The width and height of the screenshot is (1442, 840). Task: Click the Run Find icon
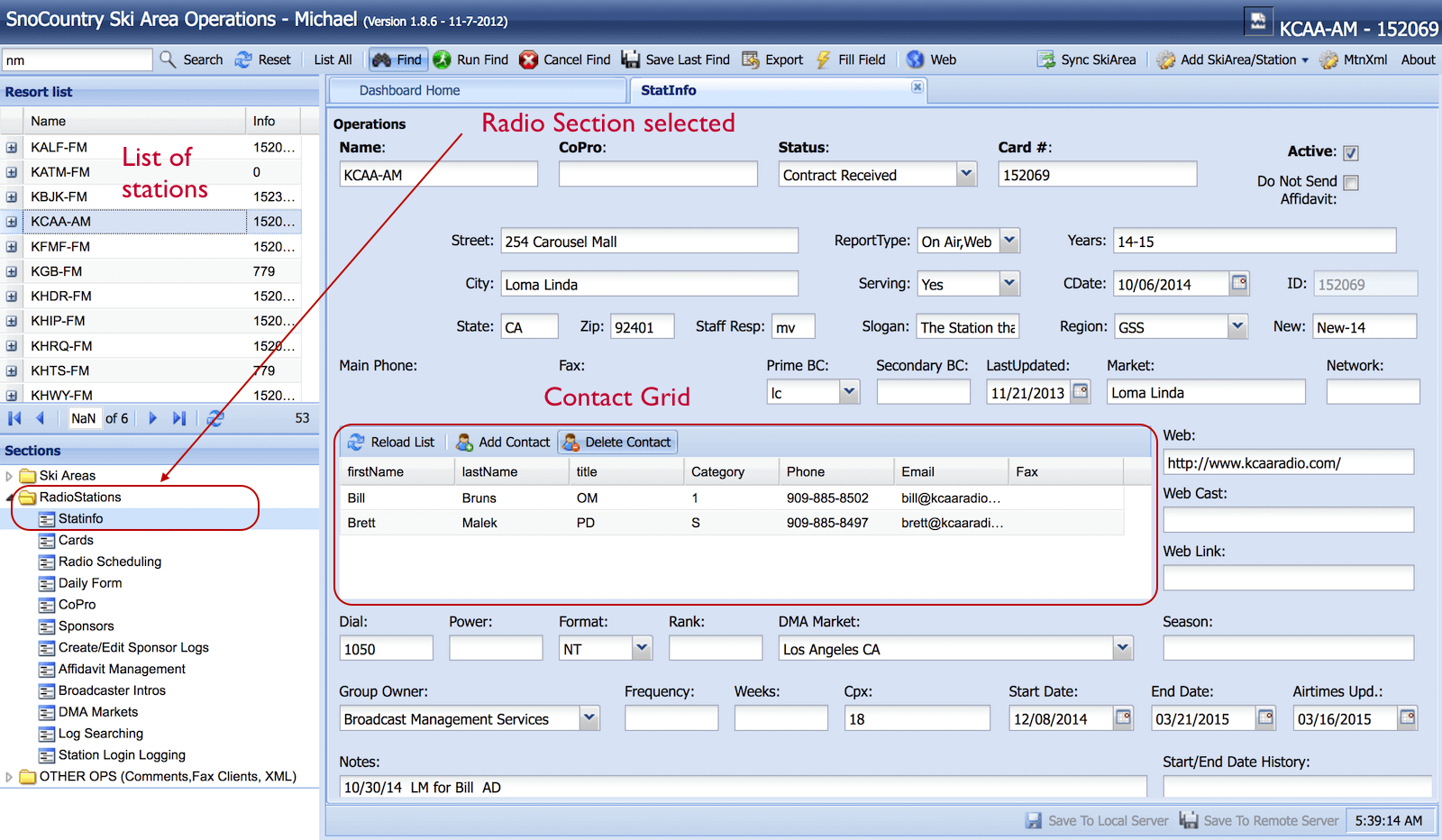(442, 59)
